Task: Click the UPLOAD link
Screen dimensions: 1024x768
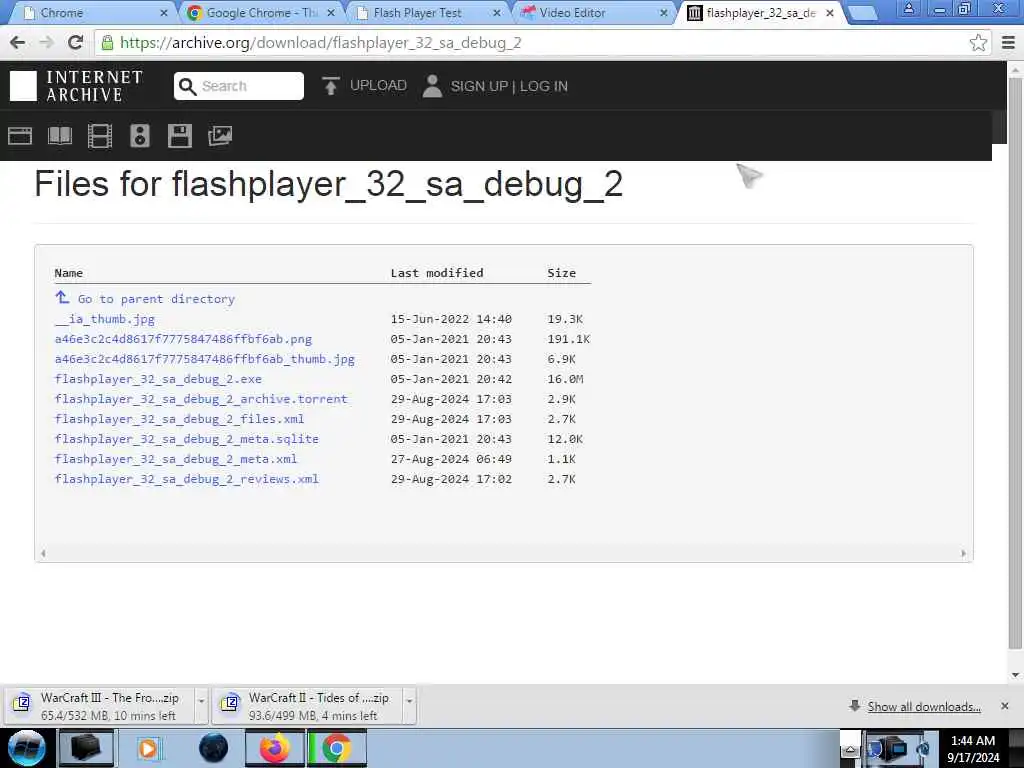Action: [x=378, y=86]
